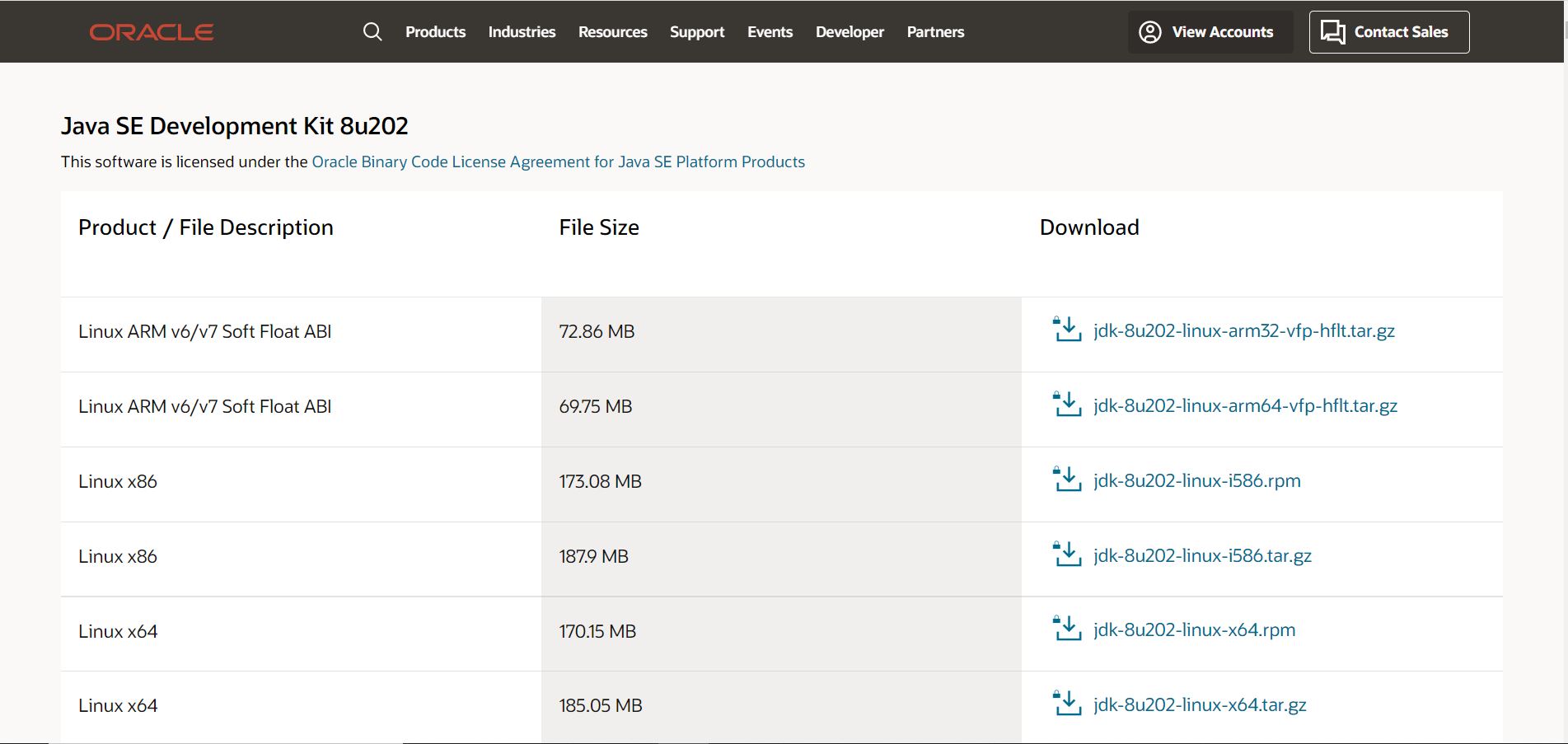
Task: Click Linux x86 description in 173.08 MB row
Action: click(118, 481)
